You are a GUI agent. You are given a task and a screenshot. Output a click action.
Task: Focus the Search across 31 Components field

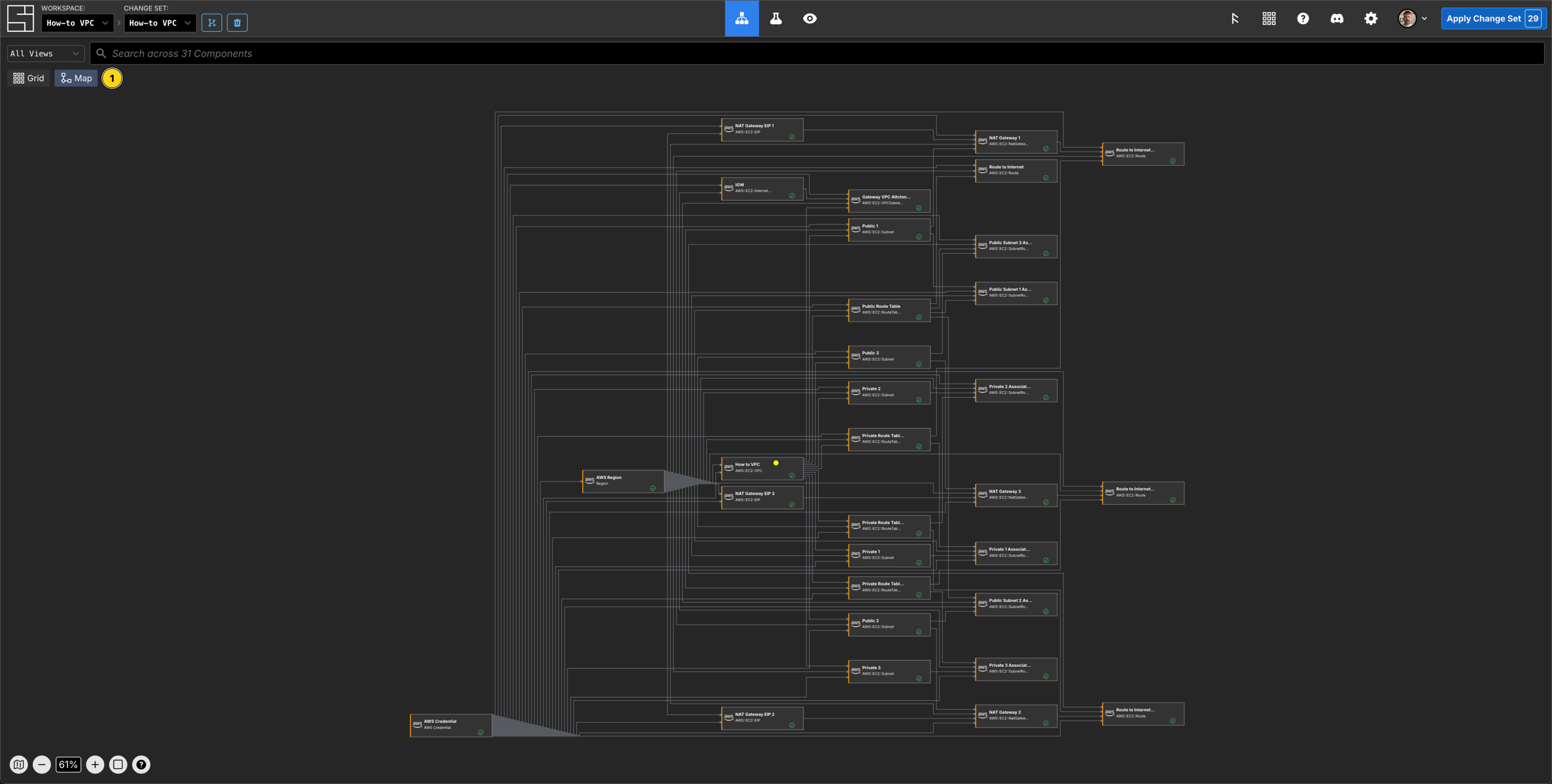pyautogui.click(x=817, y=54)
